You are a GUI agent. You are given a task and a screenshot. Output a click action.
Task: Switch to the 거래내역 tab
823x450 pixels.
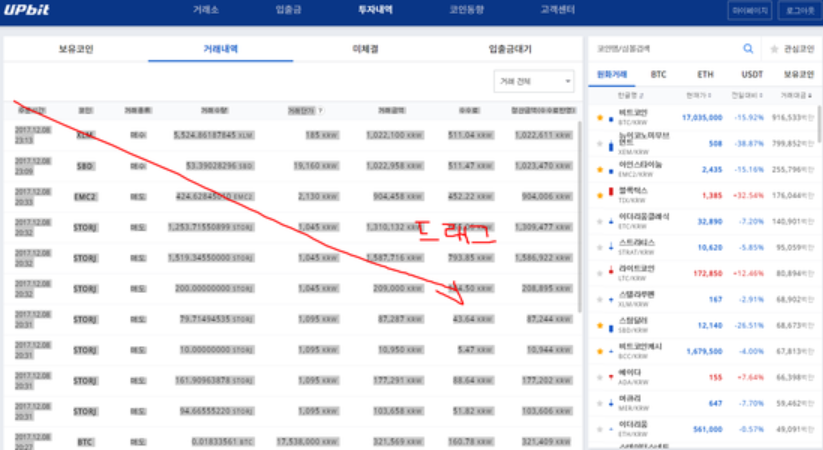(x=220, y=49)
